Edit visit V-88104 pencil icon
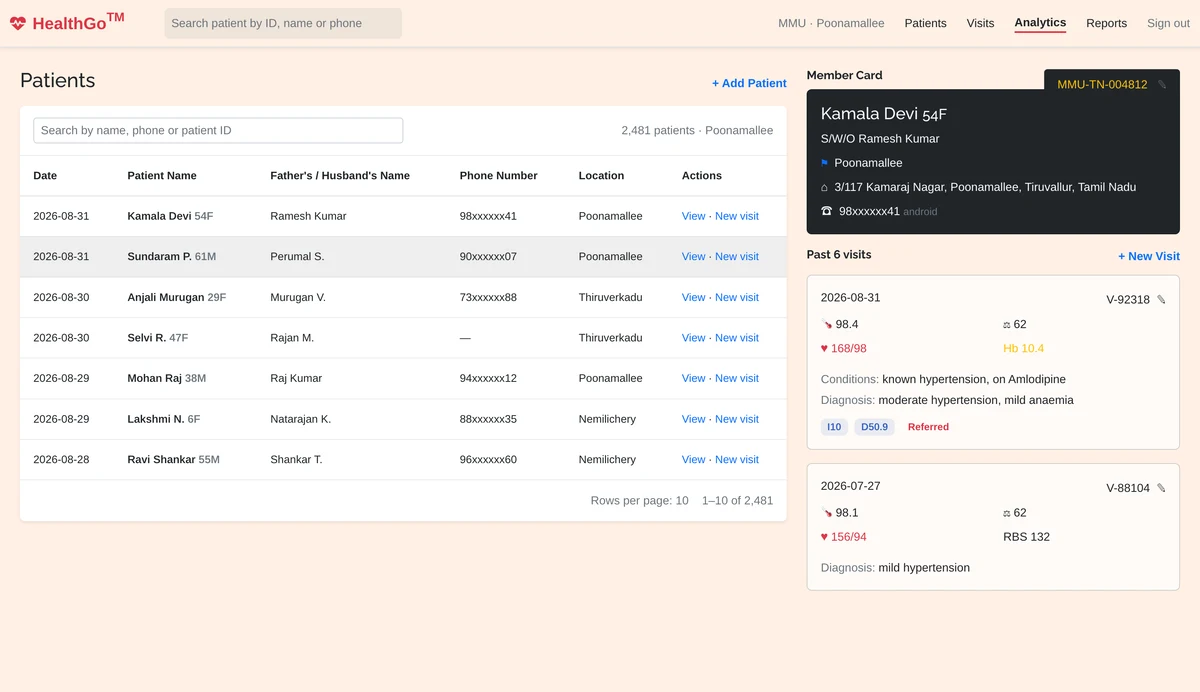Screen dimensions: 1200x692 (1161, 489)
